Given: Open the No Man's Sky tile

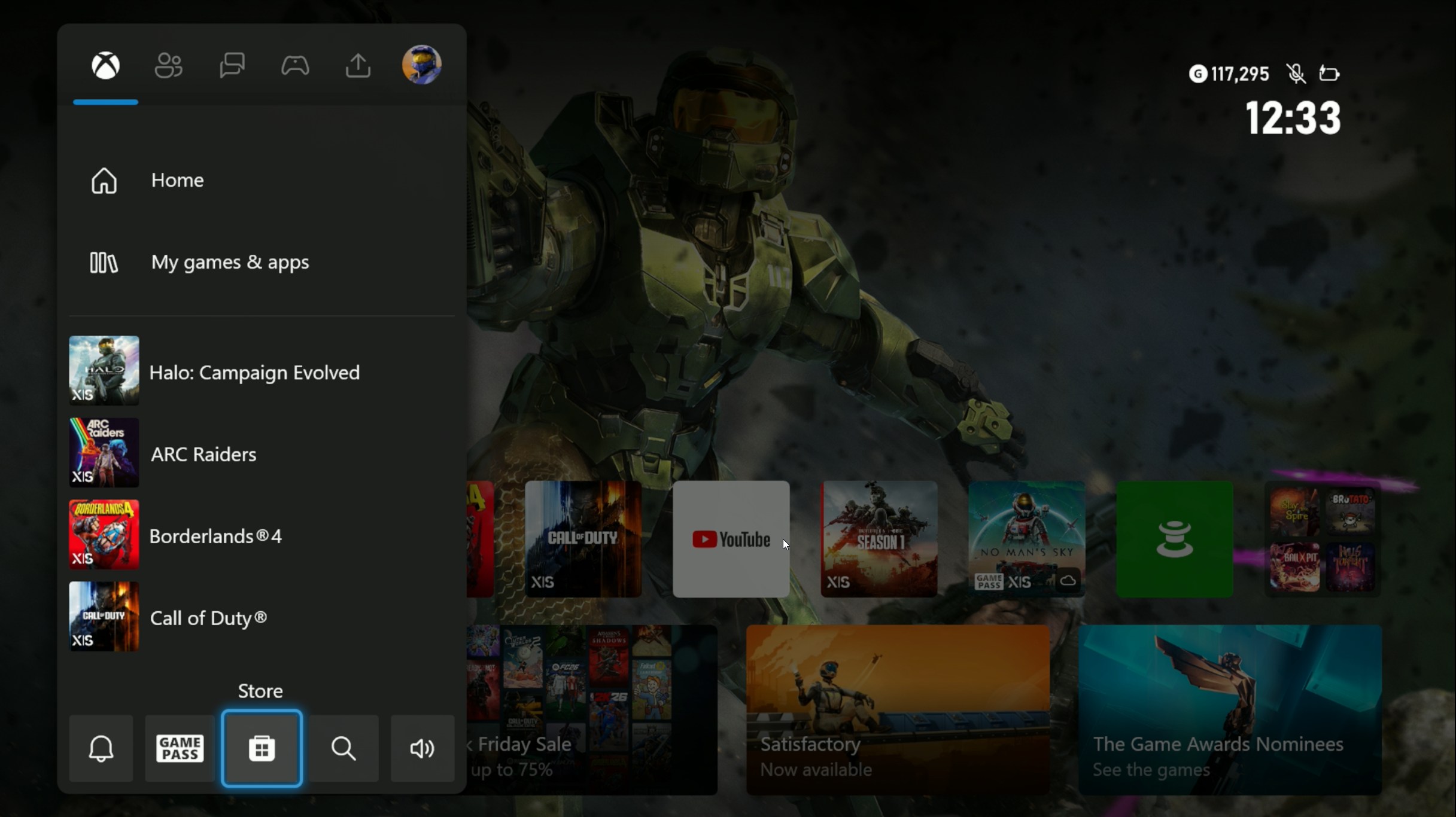Looking at the screenshot, I should [1026, 539].
